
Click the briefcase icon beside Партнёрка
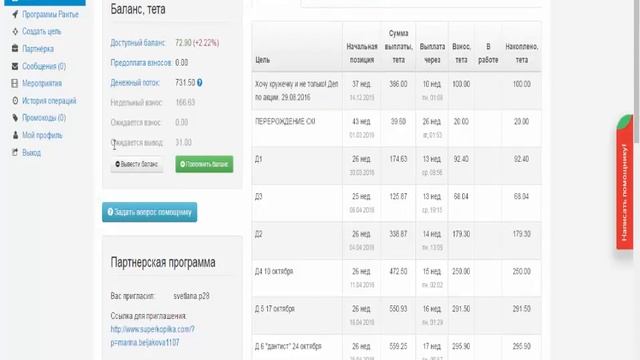coord(15,49)
